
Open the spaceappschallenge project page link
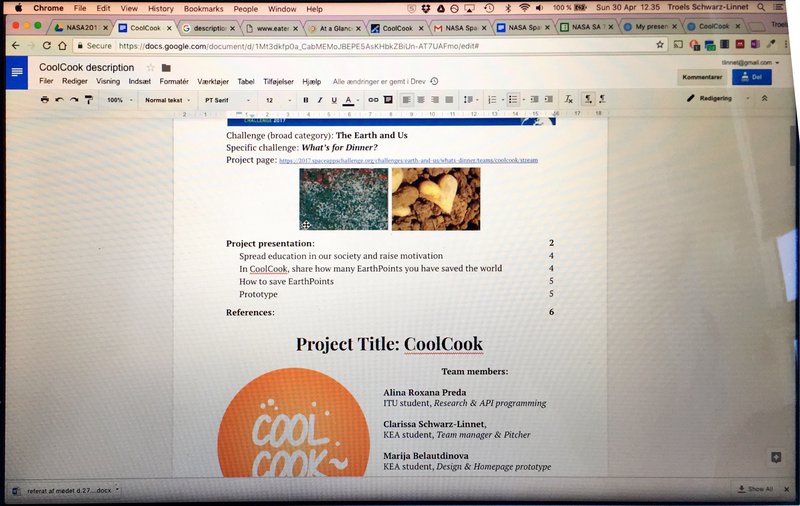(408, 160)
